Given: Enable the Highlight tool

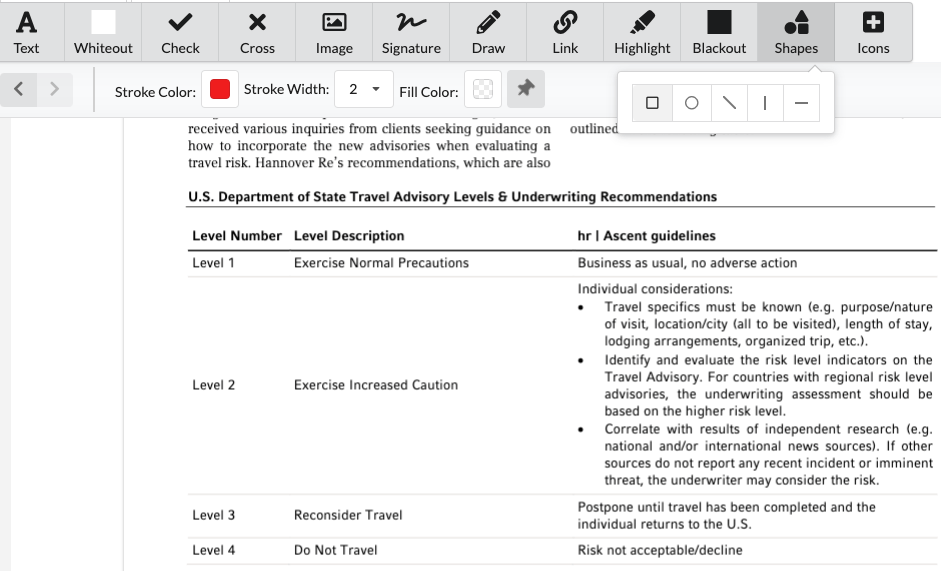Looking at the screenshot, I should 642,32.
